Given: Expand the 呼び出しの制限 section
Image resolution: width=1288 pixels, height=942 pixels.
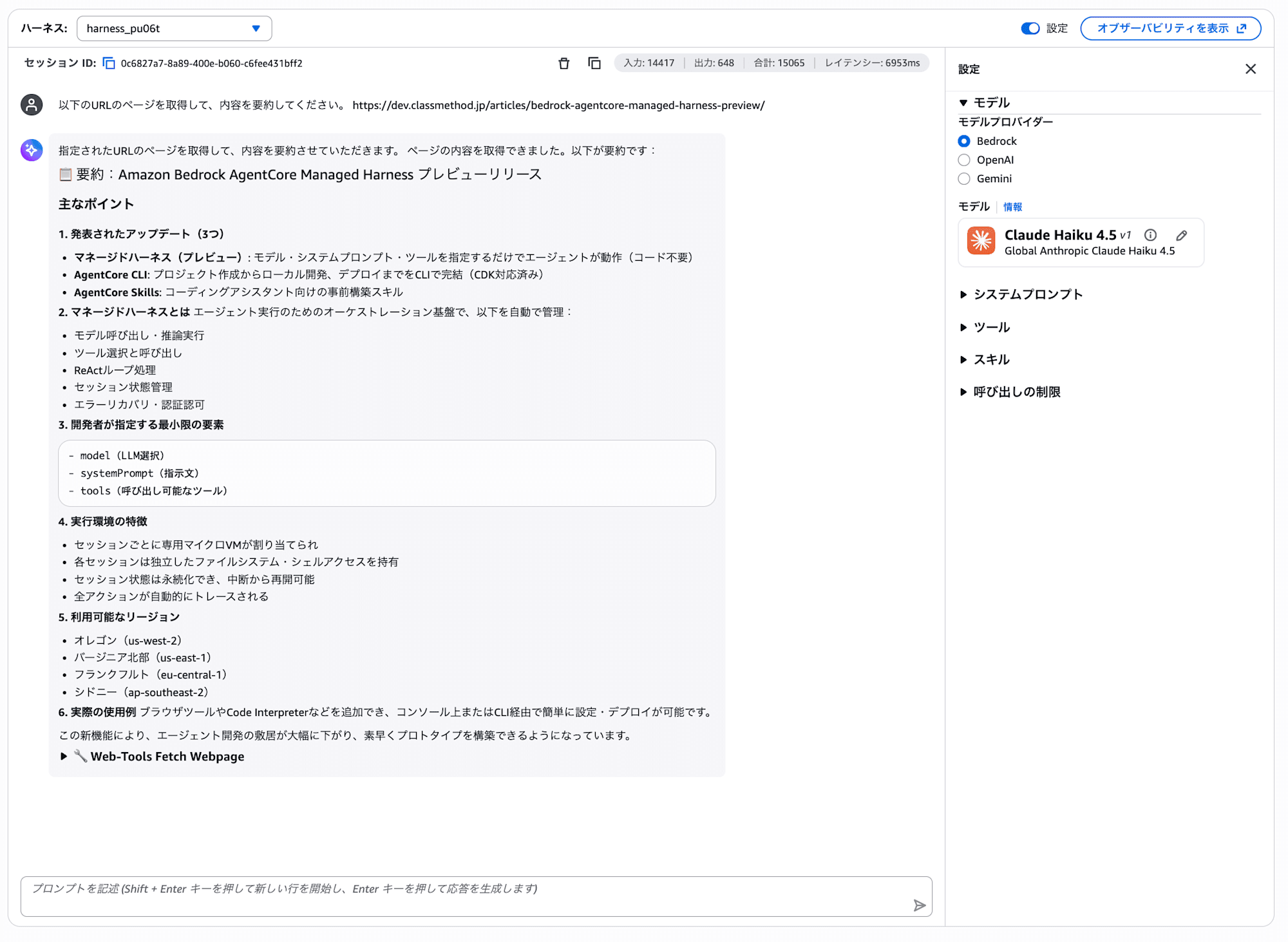Looking at the screenshot, I should (x=1010, y=391).
